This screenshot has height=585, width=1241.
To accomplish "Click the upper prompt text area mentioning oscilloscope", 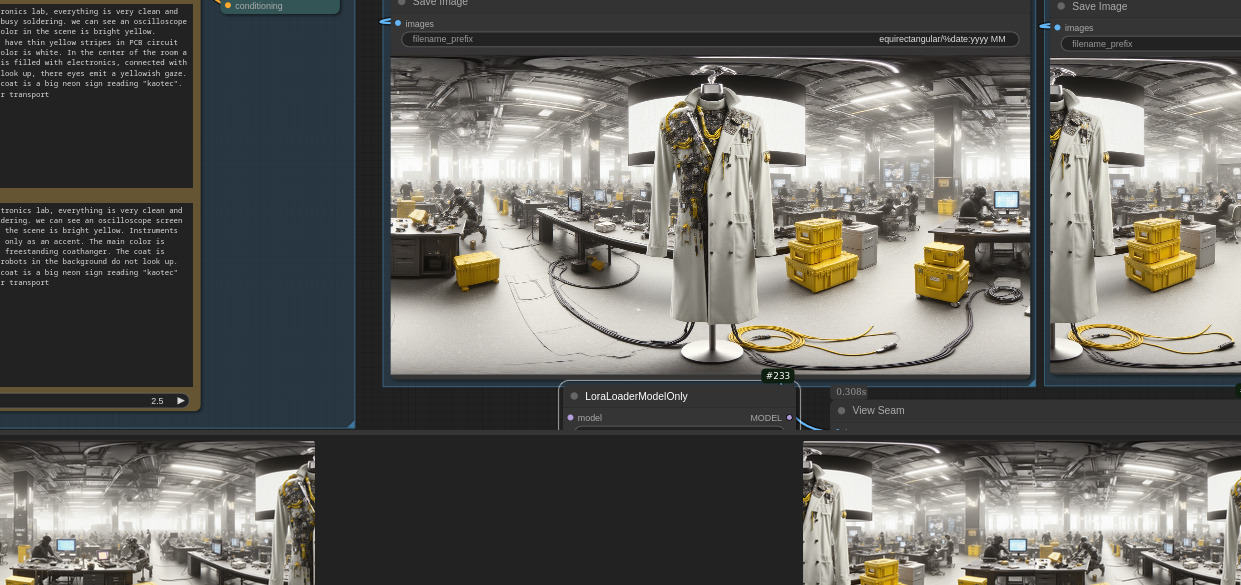I will click(x=96, y=95).
